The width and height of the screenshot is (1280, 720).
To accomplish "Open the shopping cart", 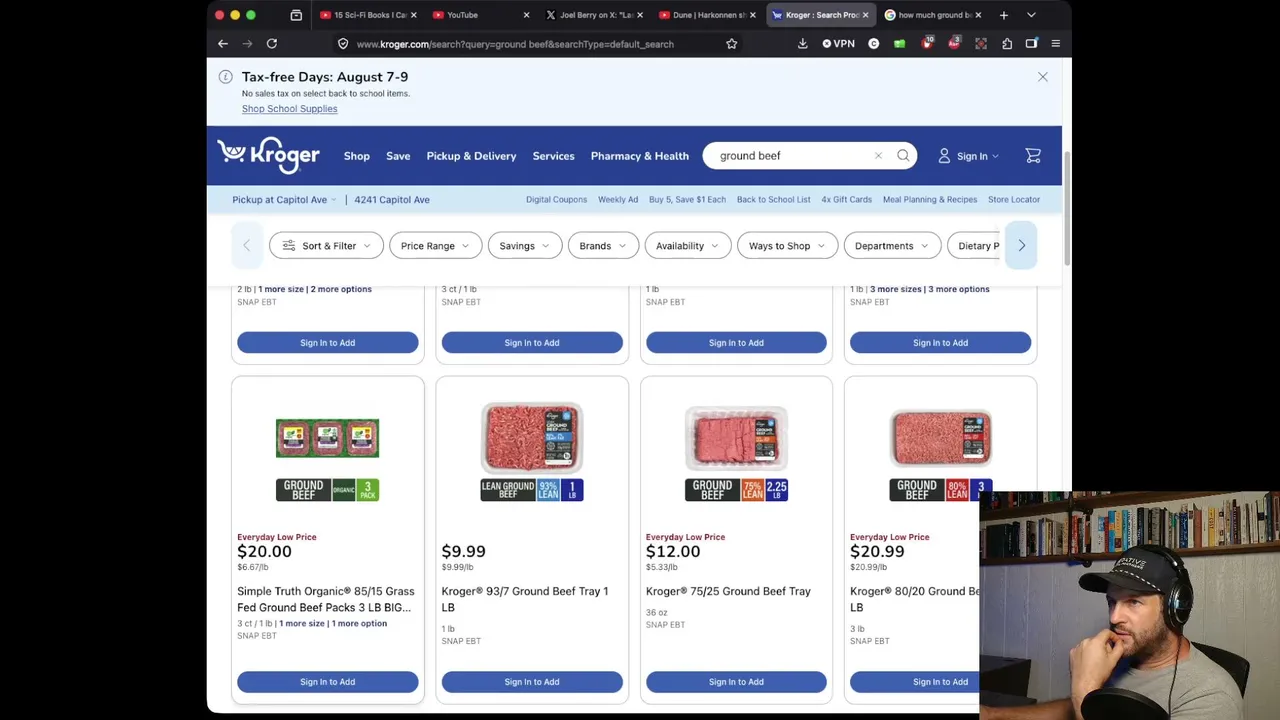I will point(1033,156).
